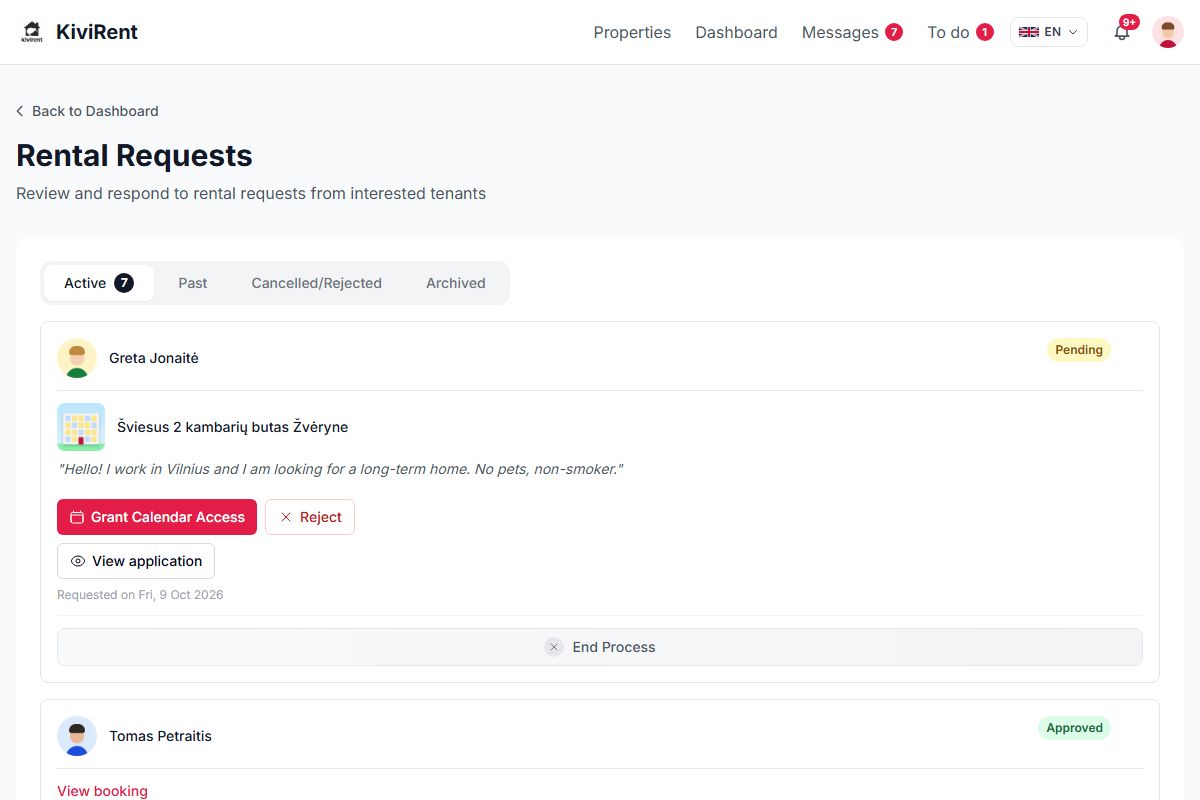Open the Dashboard navigation link
This screenshot has height=800, width=1200.
point(736,32)
